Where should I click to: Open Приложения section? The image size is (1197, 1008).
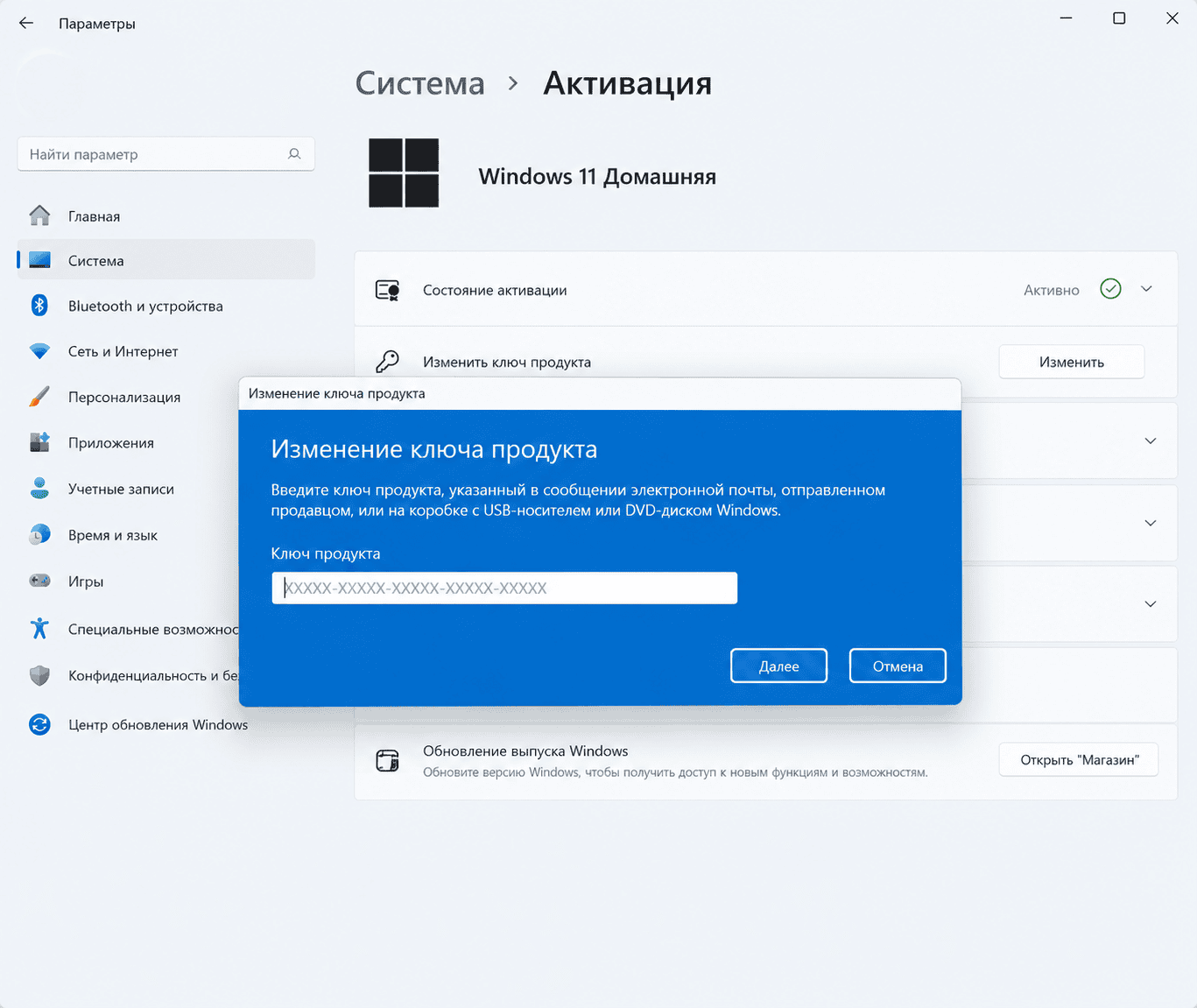(x=128, y=442)
